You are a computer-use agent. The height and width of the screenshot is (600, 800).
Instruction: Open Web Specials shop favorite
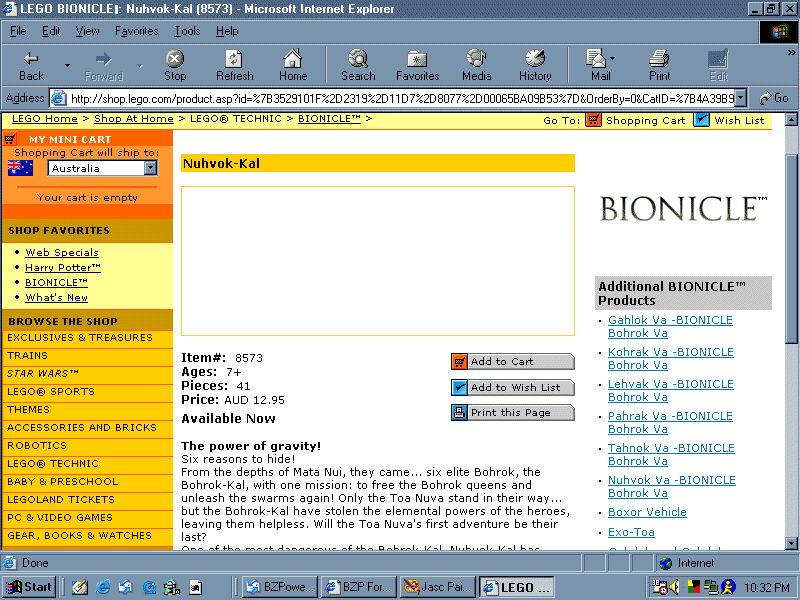(x=62, y=253)
